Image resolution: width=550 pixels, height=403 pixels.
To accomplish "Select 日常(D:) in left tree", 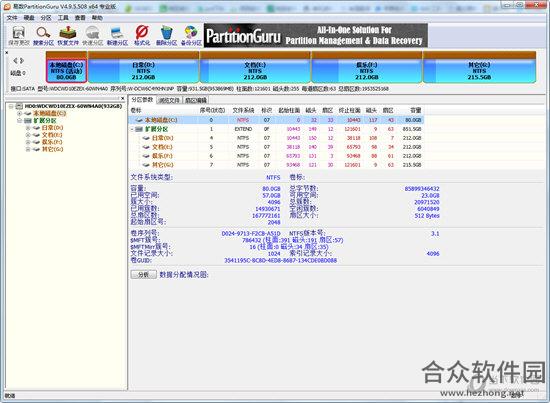I will coord(52,128).
